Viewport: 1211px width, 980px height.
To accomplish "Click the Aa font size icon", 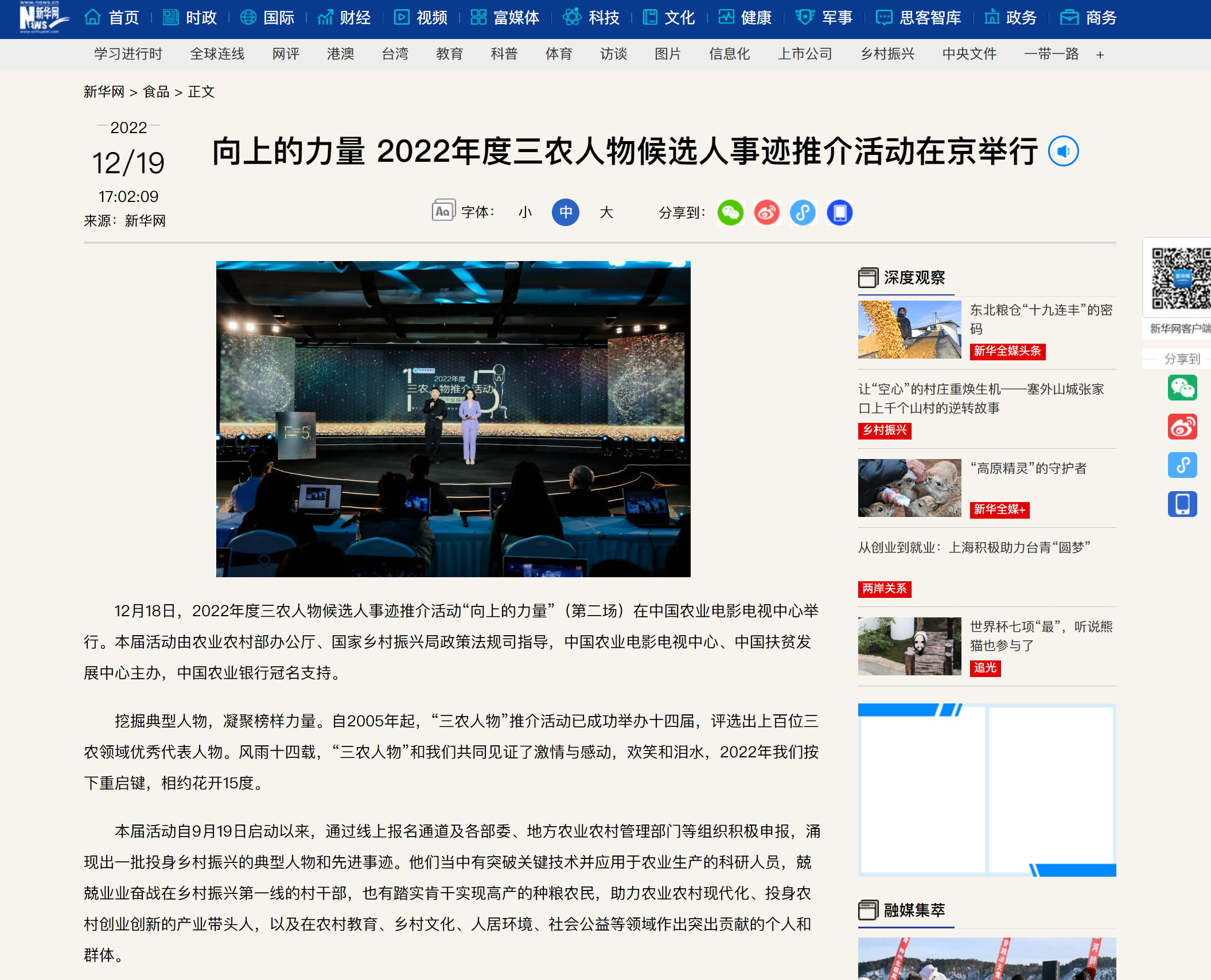I will pyautogui.click(x=443, y=211).
